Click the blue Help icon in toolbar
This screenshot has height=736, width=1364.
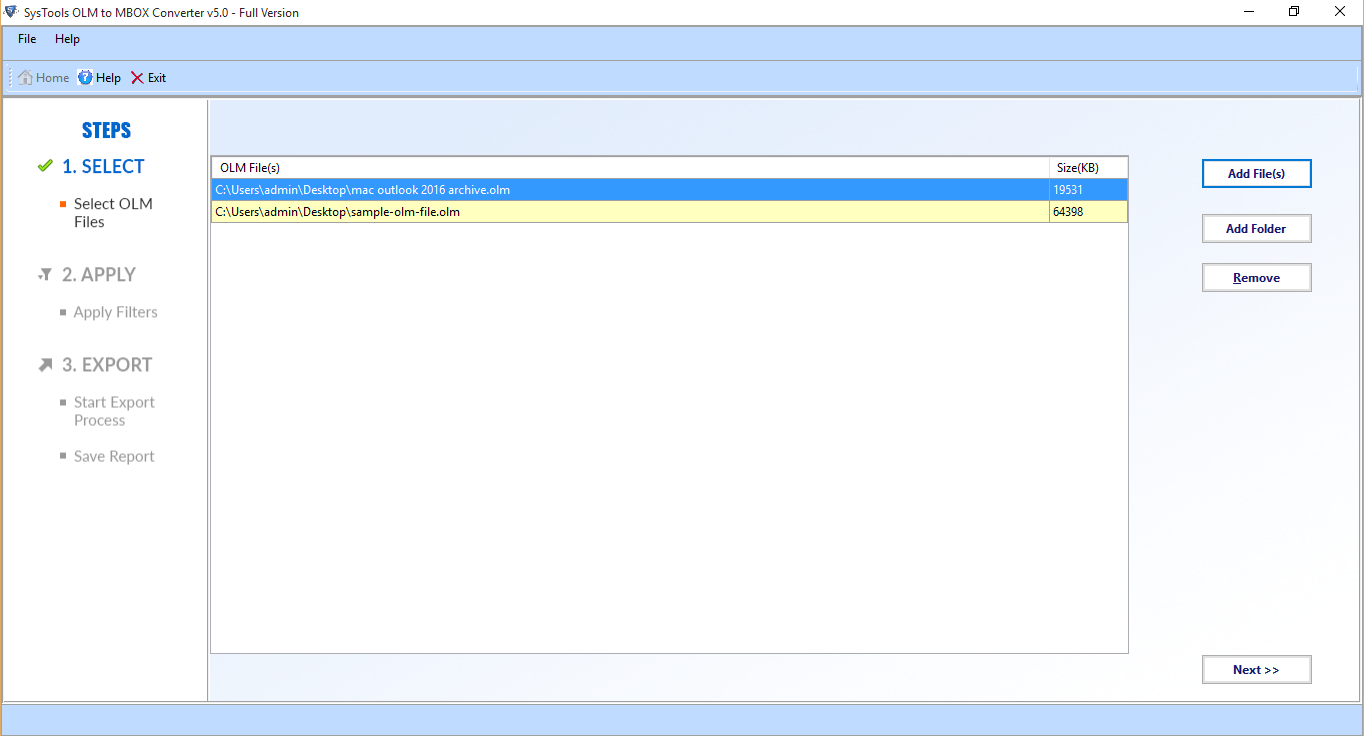pos(85,78)
